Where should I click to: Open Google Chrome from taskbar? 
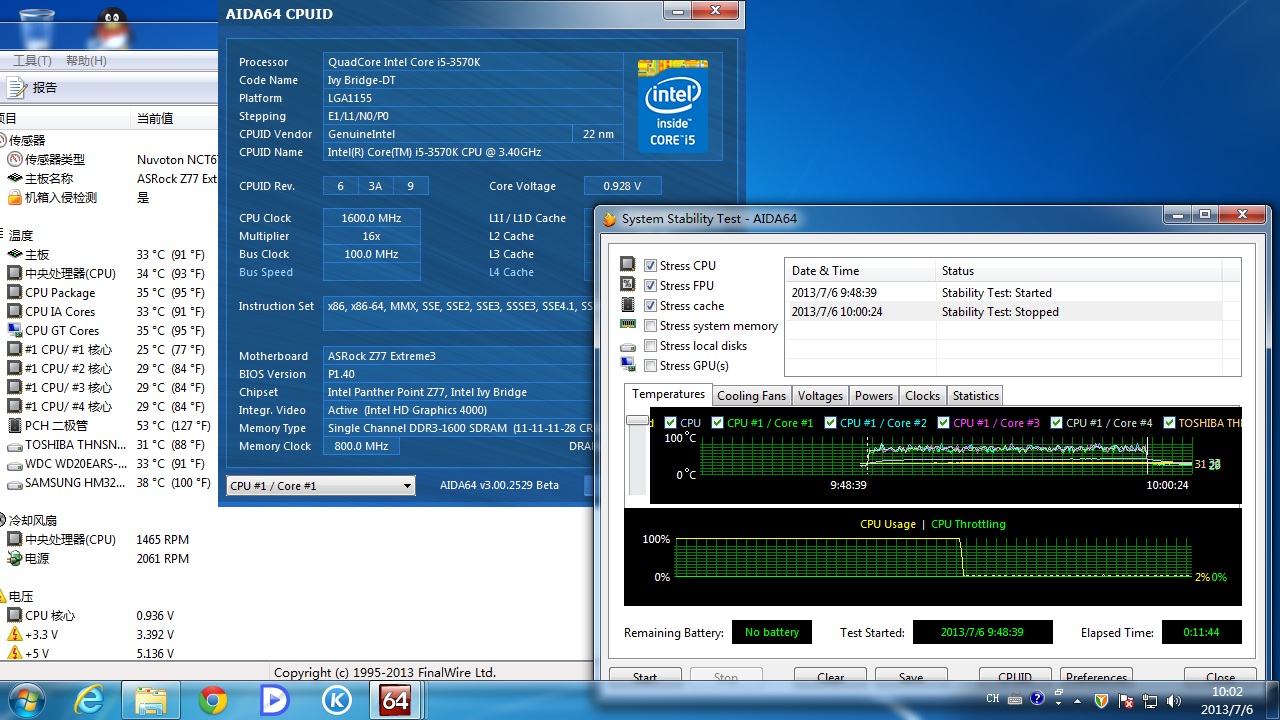tap(212, 699)
